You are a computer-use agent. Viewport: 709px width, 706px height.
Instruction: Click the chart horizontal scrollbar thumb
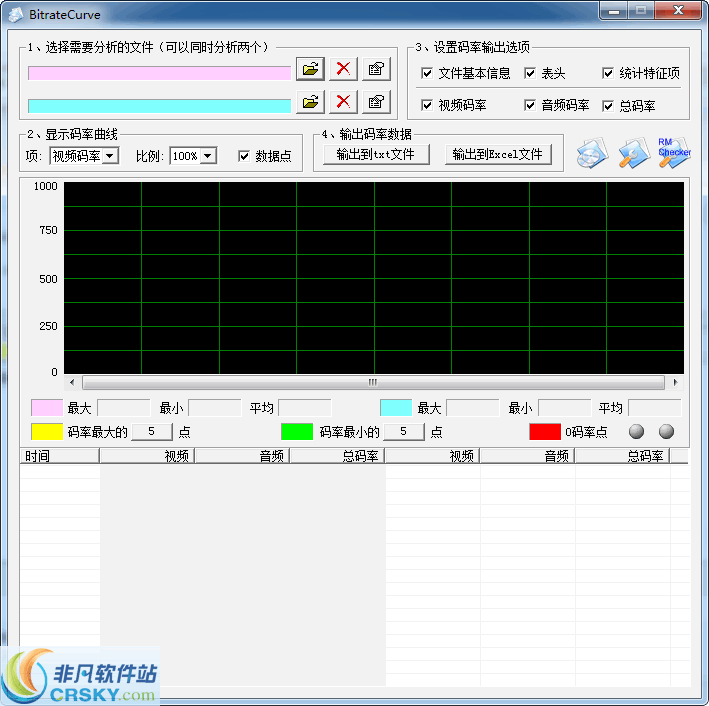point(373,383)
